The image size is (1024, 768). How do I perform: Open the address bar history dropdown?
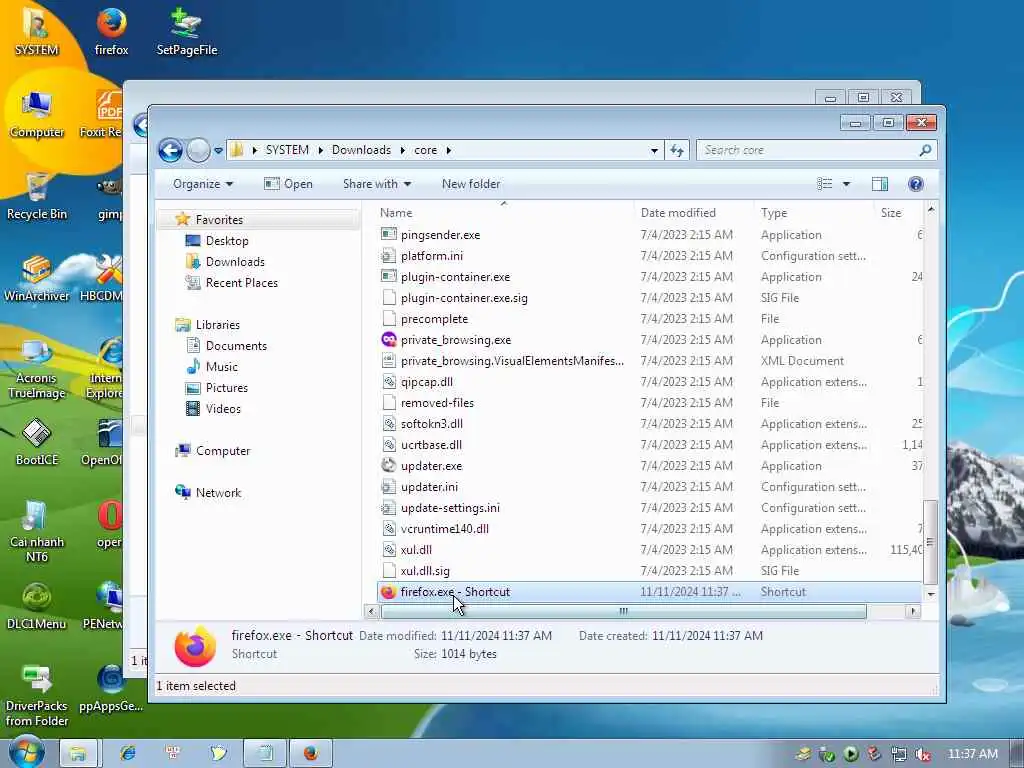click(654, 150)
